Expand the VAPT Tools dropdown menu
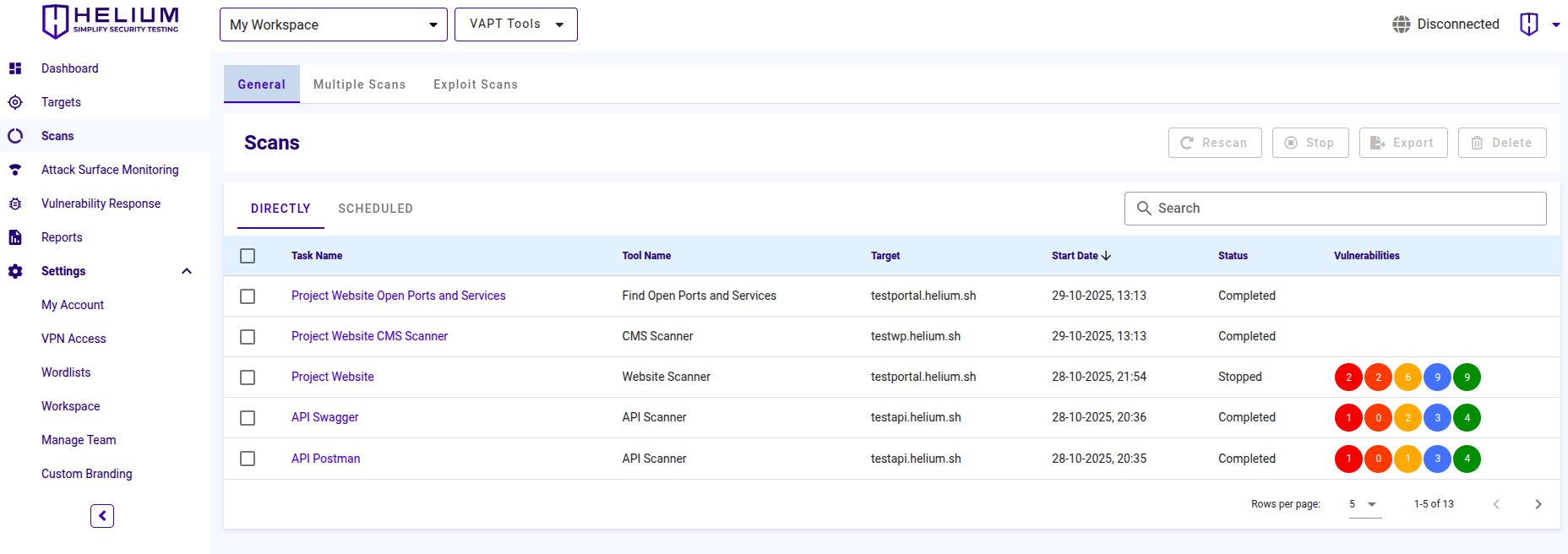 pos(515,24)
